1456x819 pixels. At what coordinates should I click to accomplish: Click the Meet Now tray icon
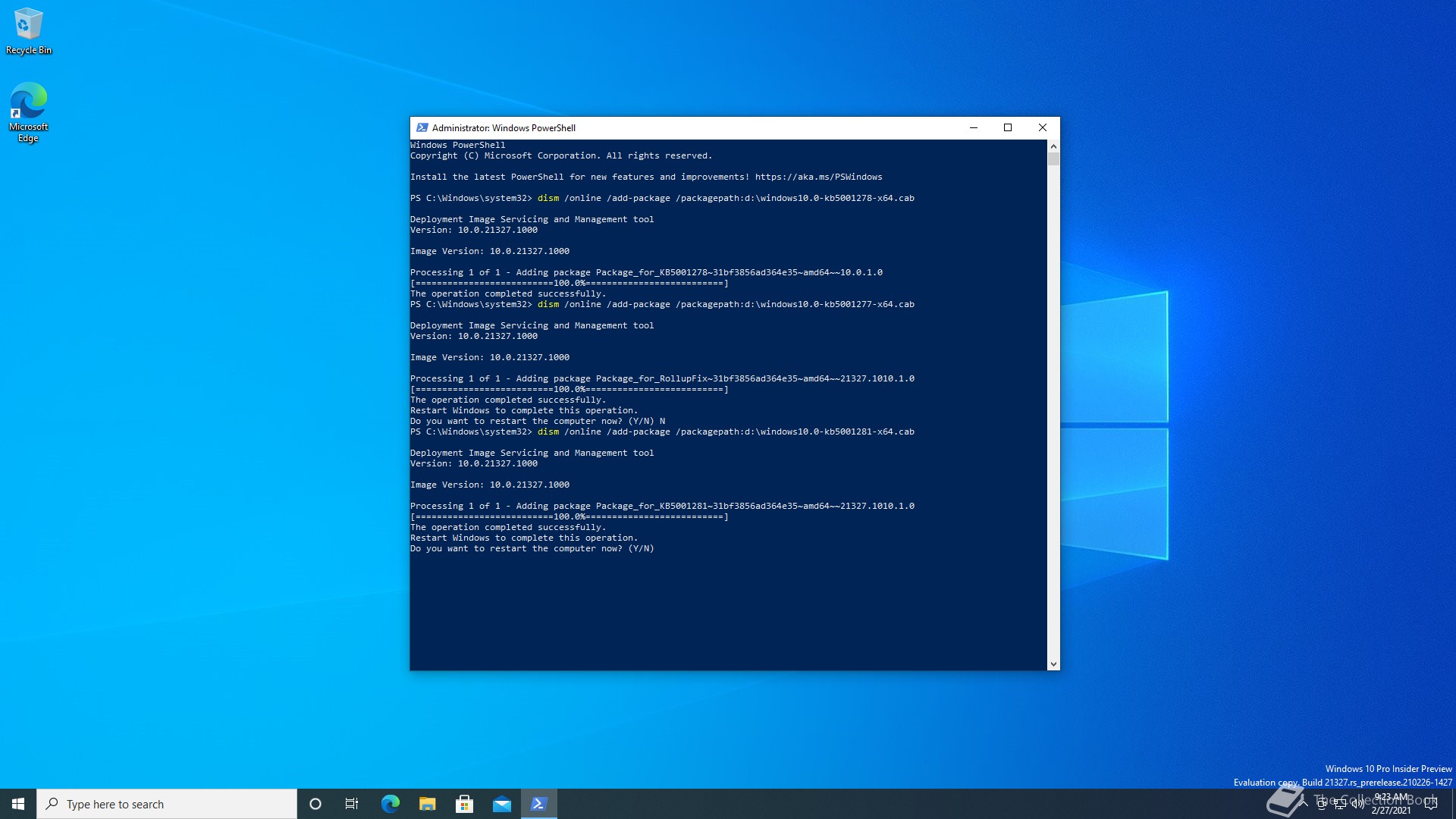[1322, 804]
